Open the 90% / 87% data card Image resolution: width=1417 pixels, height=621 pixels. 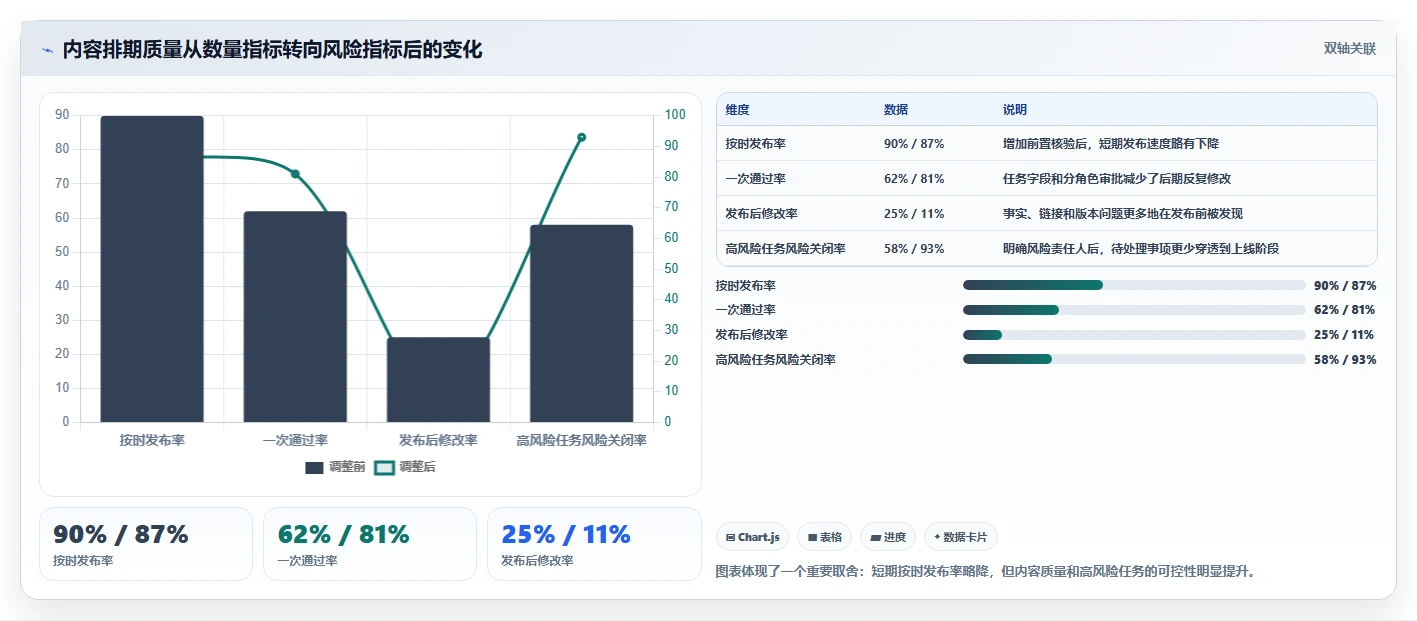point(146,544)
